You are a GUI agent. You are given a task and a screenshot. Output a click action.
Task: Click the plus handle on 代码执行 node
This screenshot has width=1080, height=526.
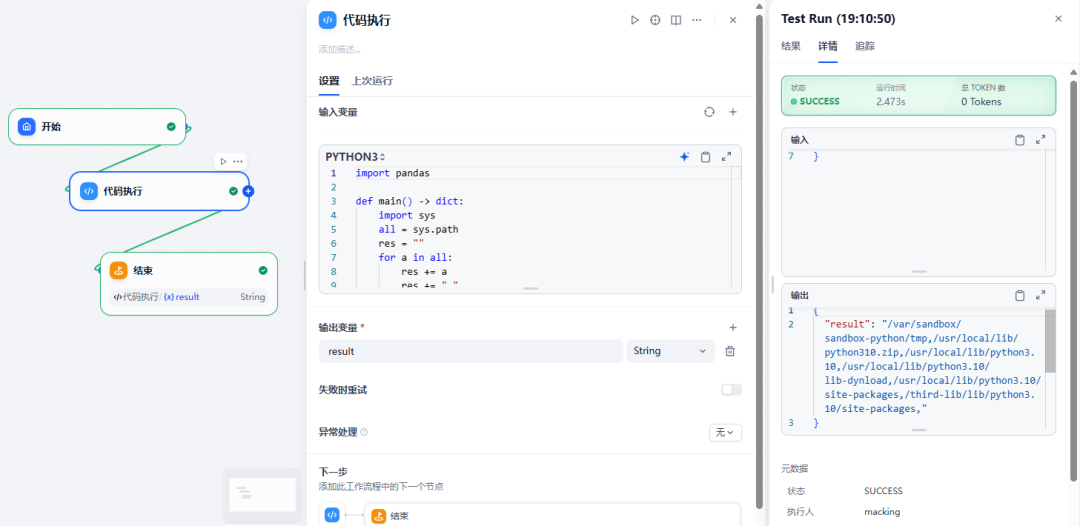249,191
